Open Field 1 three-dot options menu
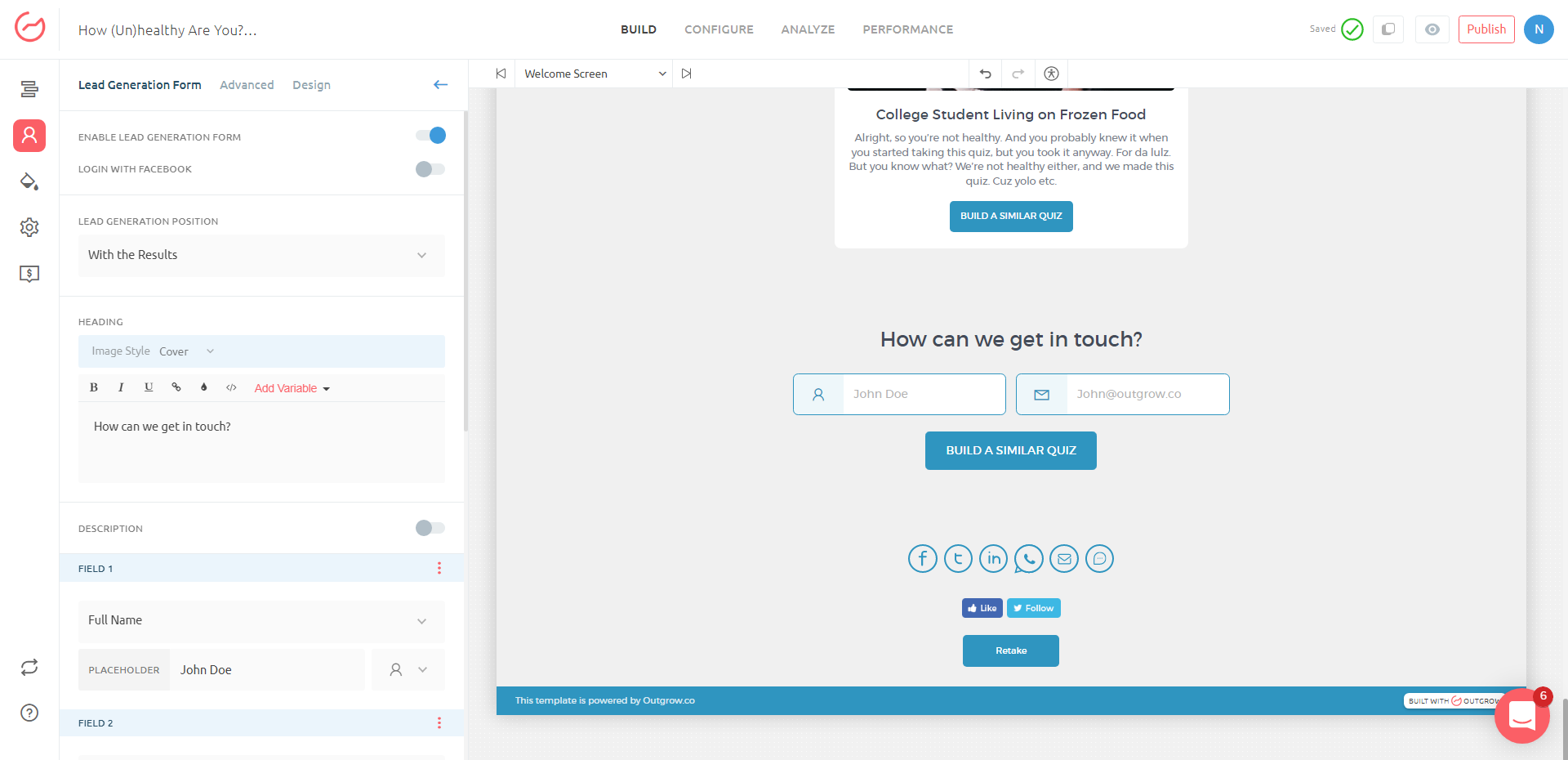The width and height of the screenshot is (1568, 760). (439, 568)
